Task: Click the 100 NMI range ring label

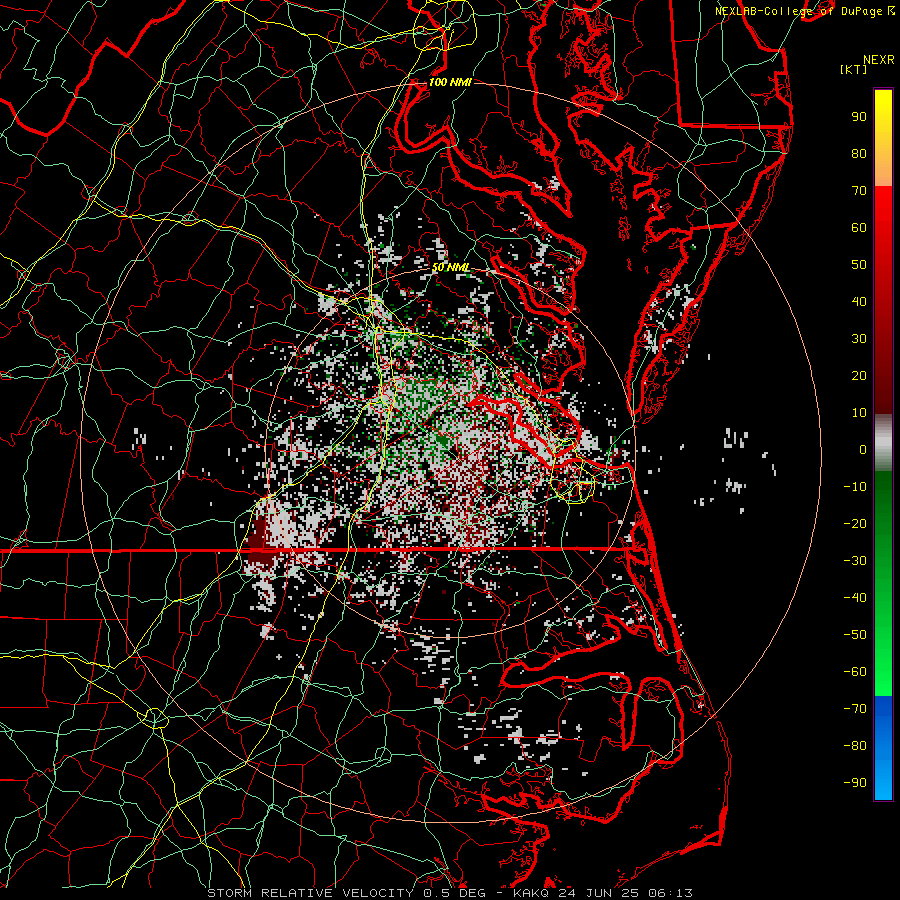Action: point(449,82)
